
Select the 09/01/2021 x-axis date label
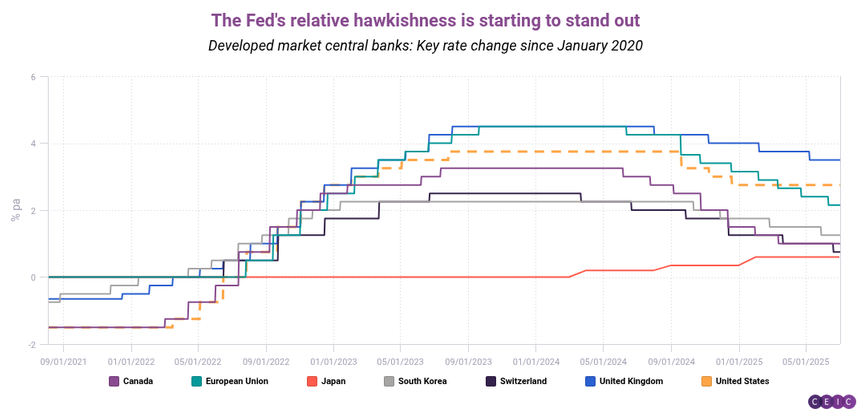point(61,359)
